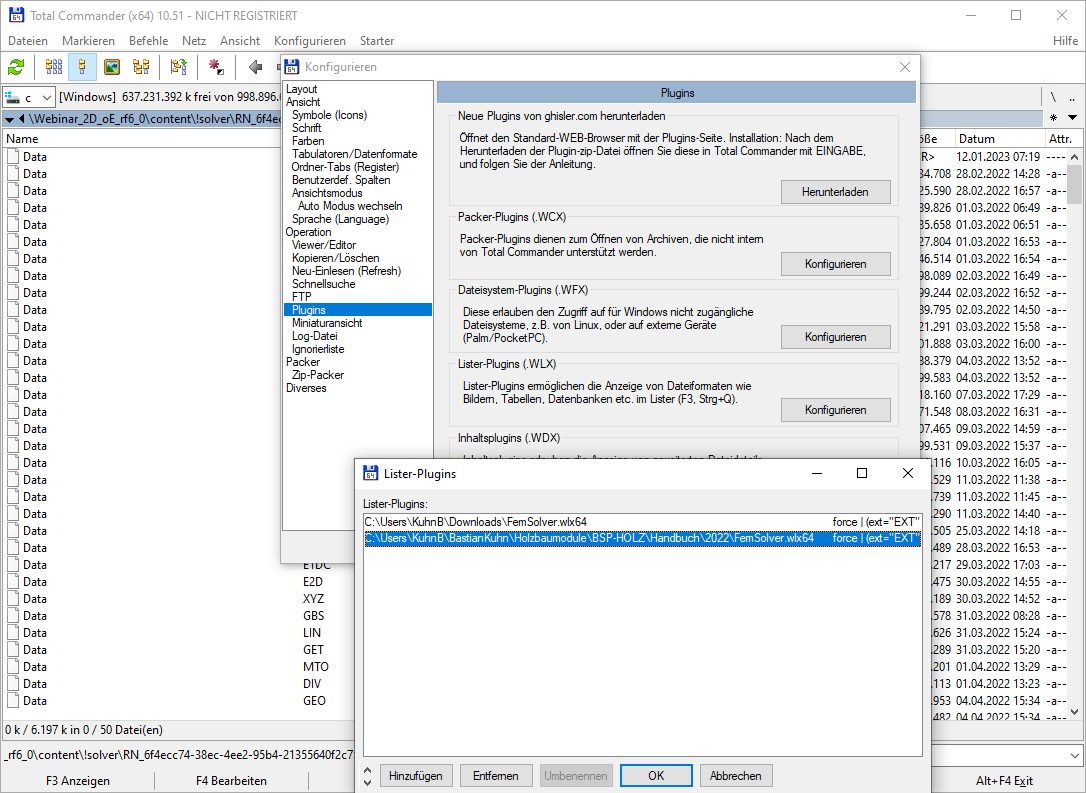Click the asterisk wildcard filter icon
1086x793 pixels.
1053,117
